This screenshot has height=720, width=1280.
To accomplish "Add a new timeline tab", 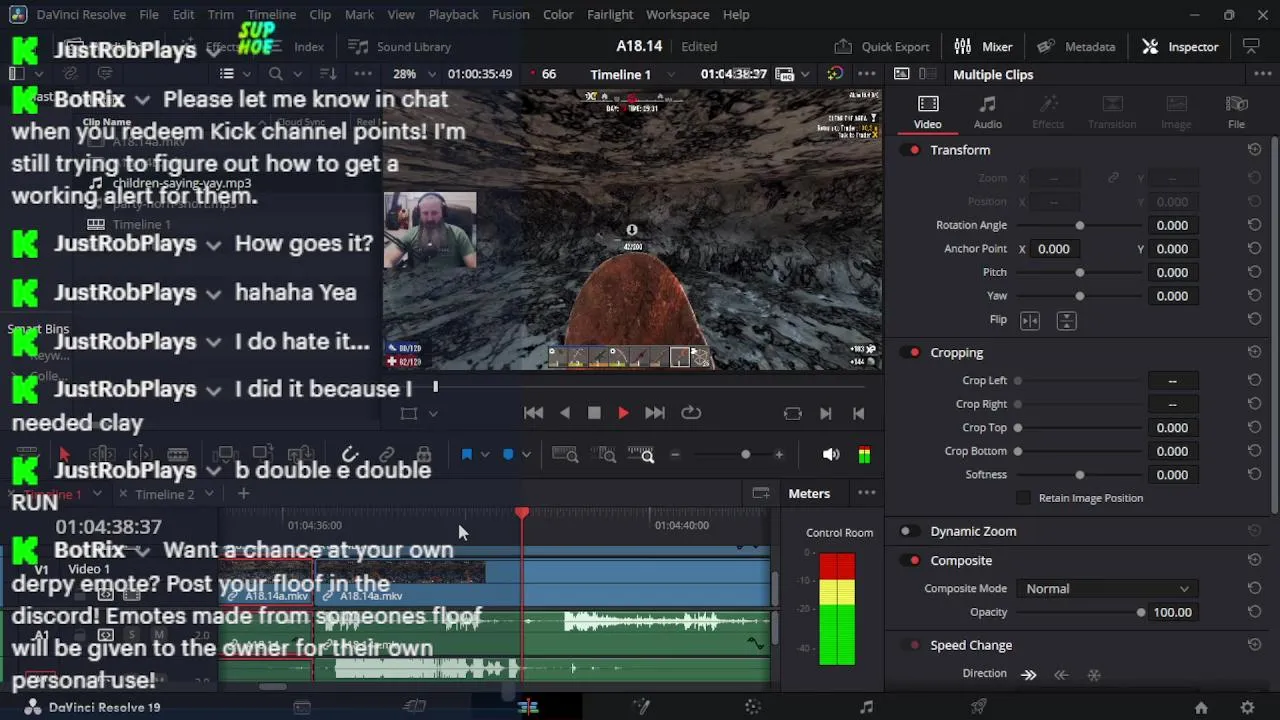I will click(x=243, y=494).
